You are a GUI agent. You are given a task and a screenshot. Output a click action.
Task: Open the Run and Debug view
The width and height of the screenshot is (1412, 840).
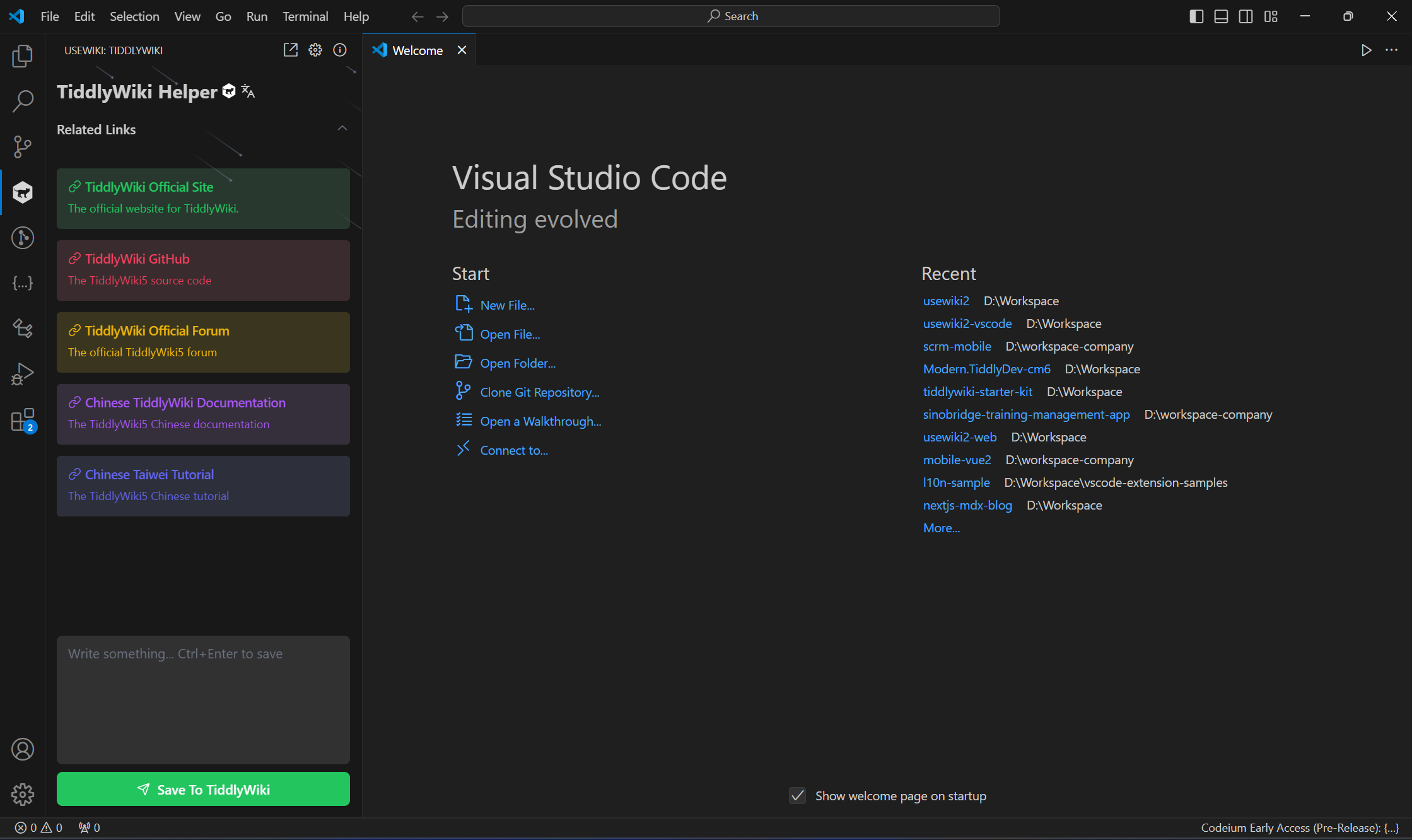(x=23, y=374)
